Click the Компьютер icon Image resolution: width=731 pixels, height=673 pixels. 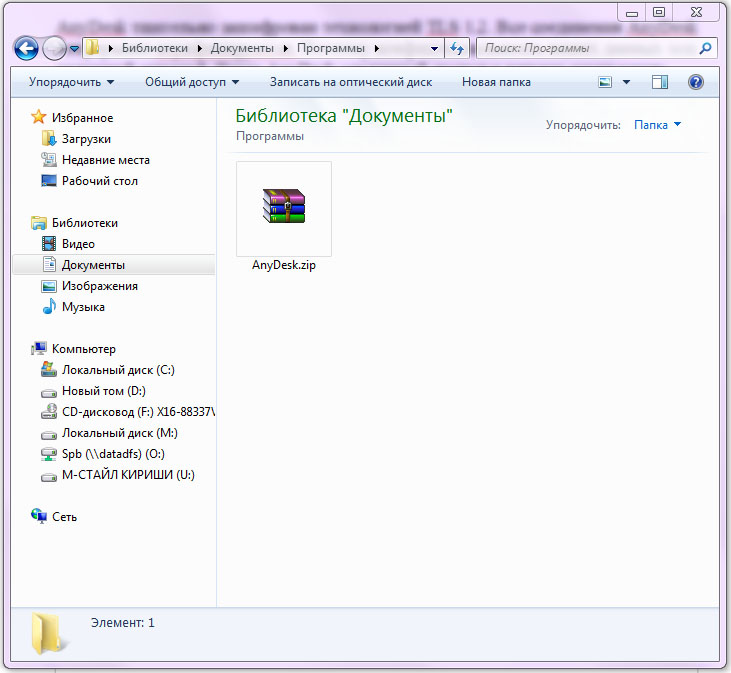pos(39,348)
